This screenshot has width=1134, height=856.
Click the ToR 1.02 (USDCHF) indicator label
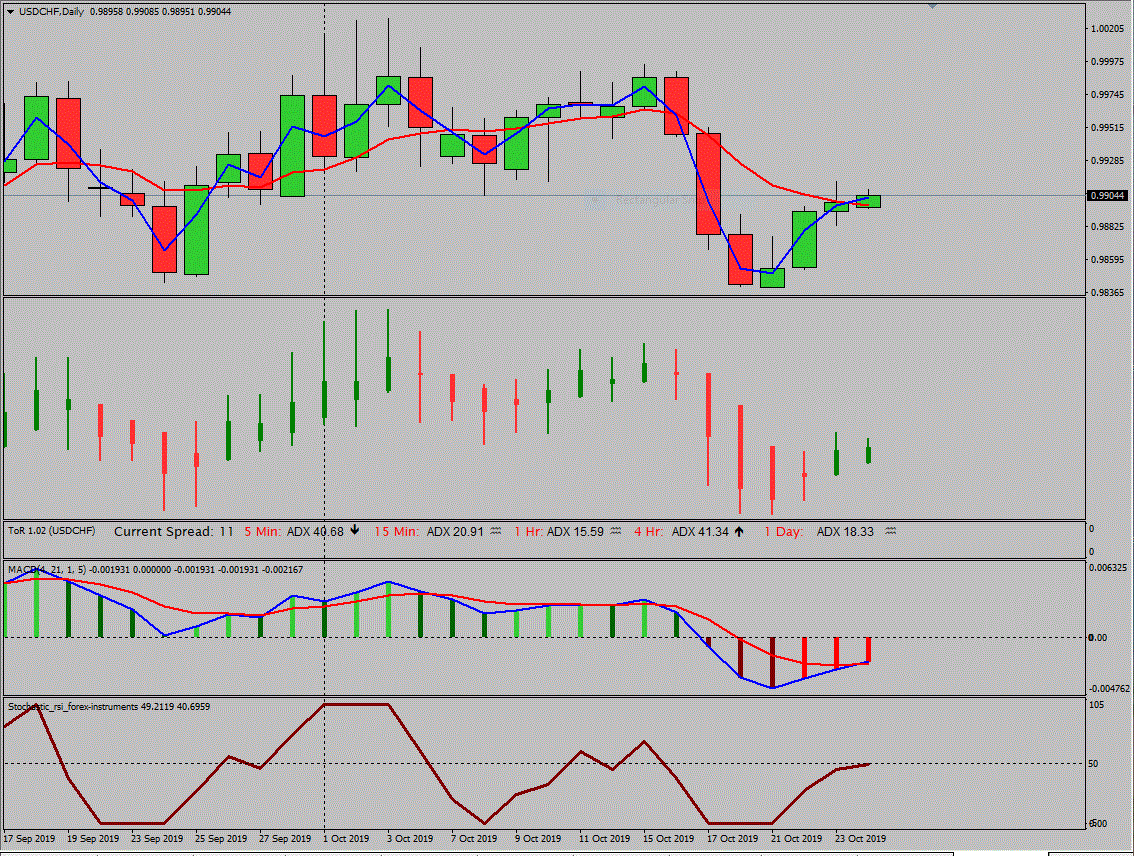tap(52, 531)
